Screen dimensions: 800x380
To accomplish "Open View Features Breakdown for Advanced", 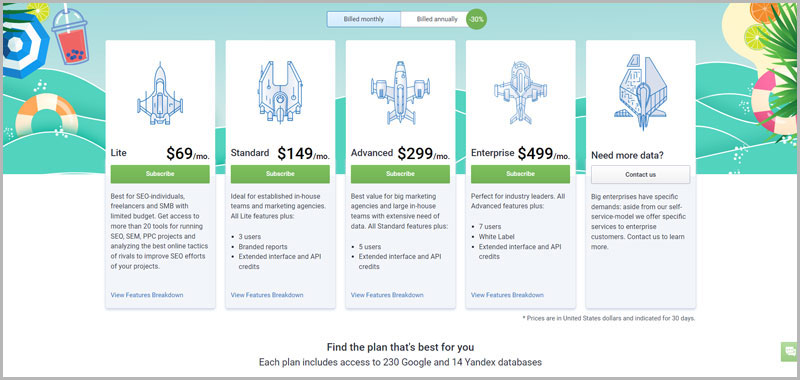I will (387, 295).
